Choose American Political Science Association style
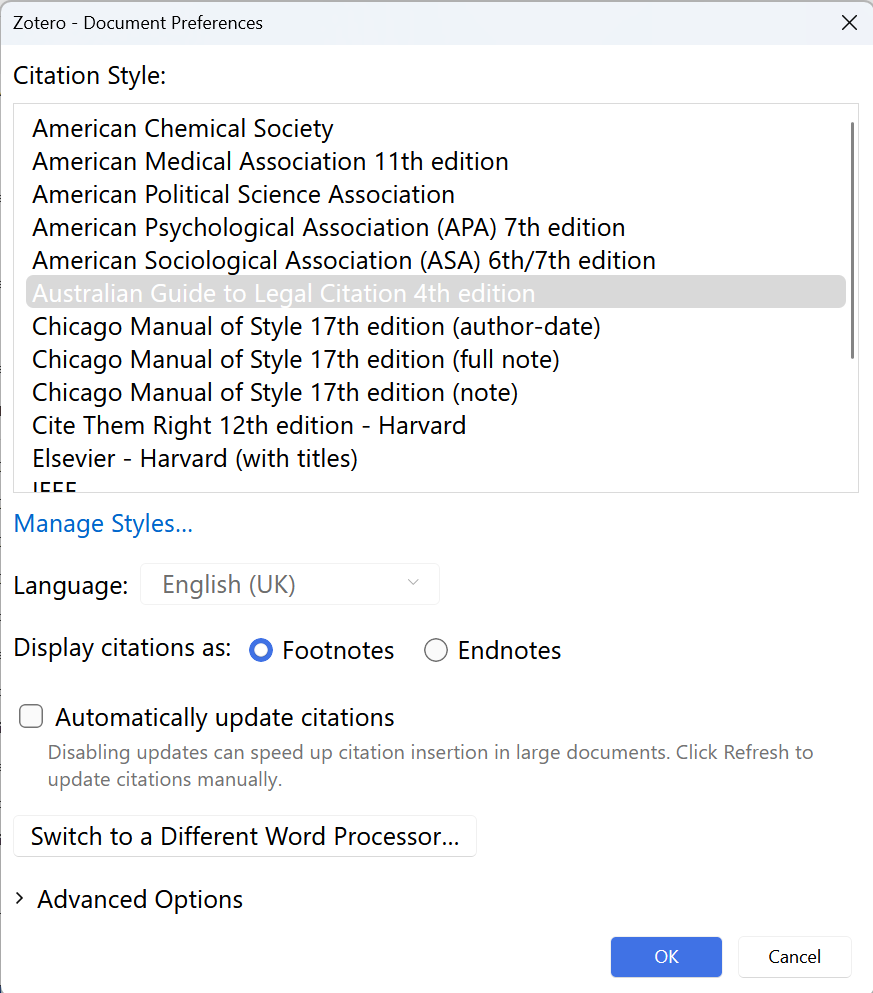This screenshot has height=993, width=873. coord(436,194)
